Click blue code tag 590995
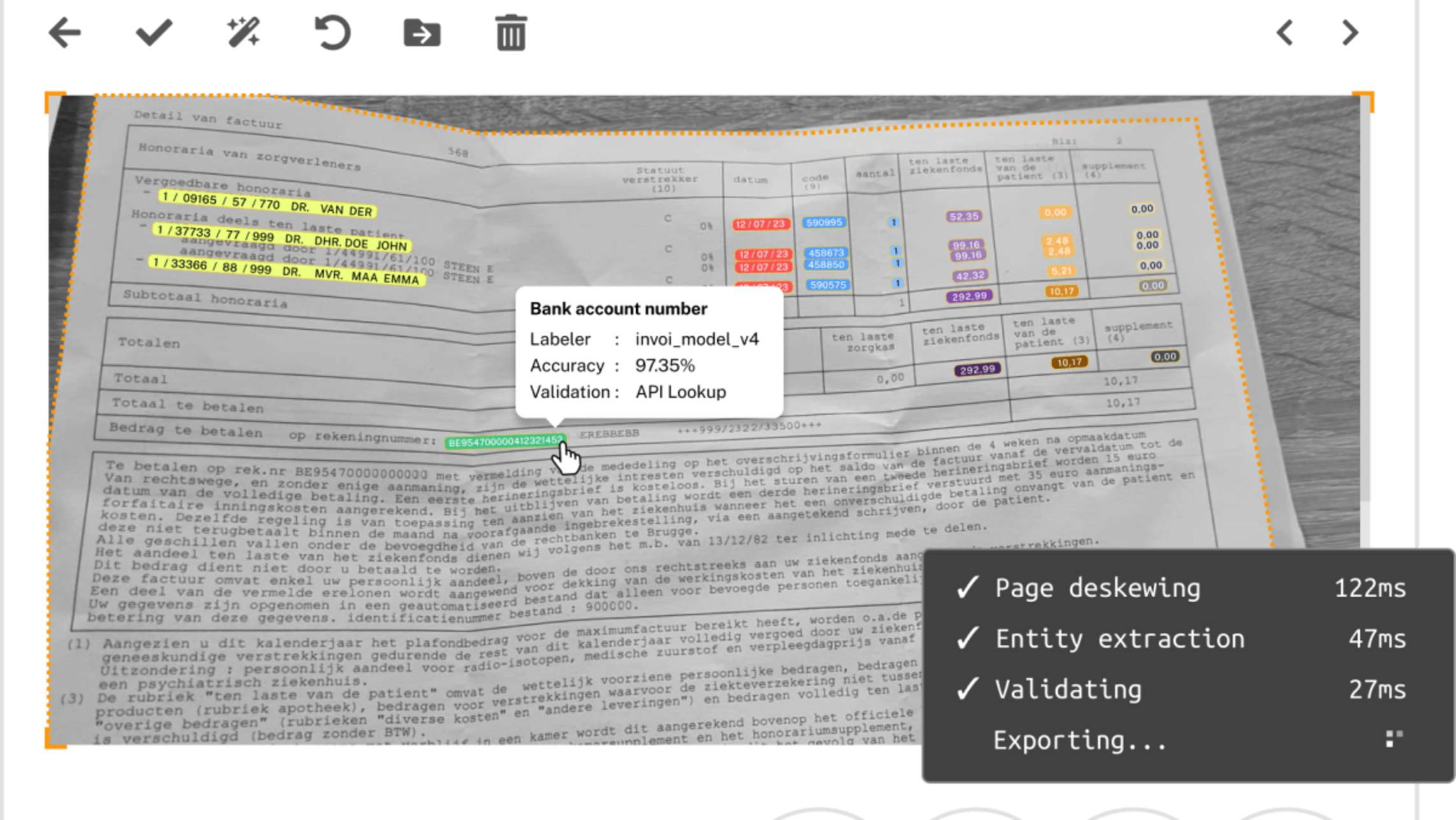 click(x=824, y=223)
